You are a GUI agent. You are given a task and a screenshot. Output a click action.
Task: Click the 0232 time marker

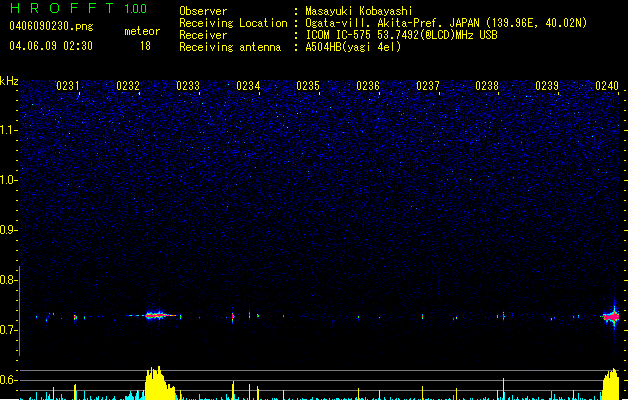[128, 86]
